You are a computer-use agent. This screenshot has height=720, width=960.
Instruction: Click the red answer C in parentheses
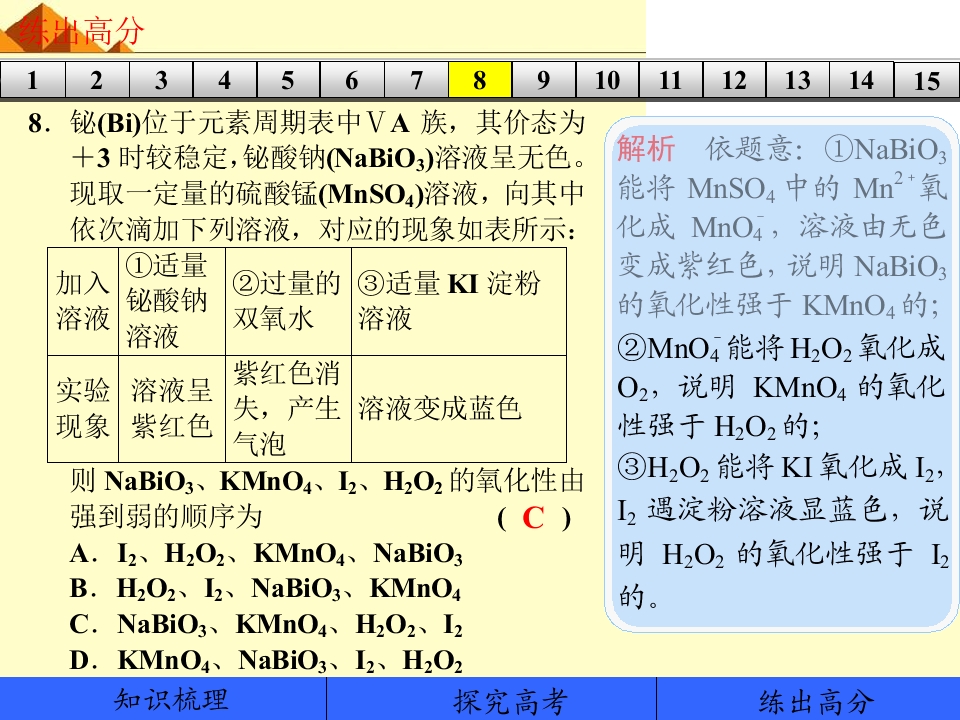[x=533, y=518]
